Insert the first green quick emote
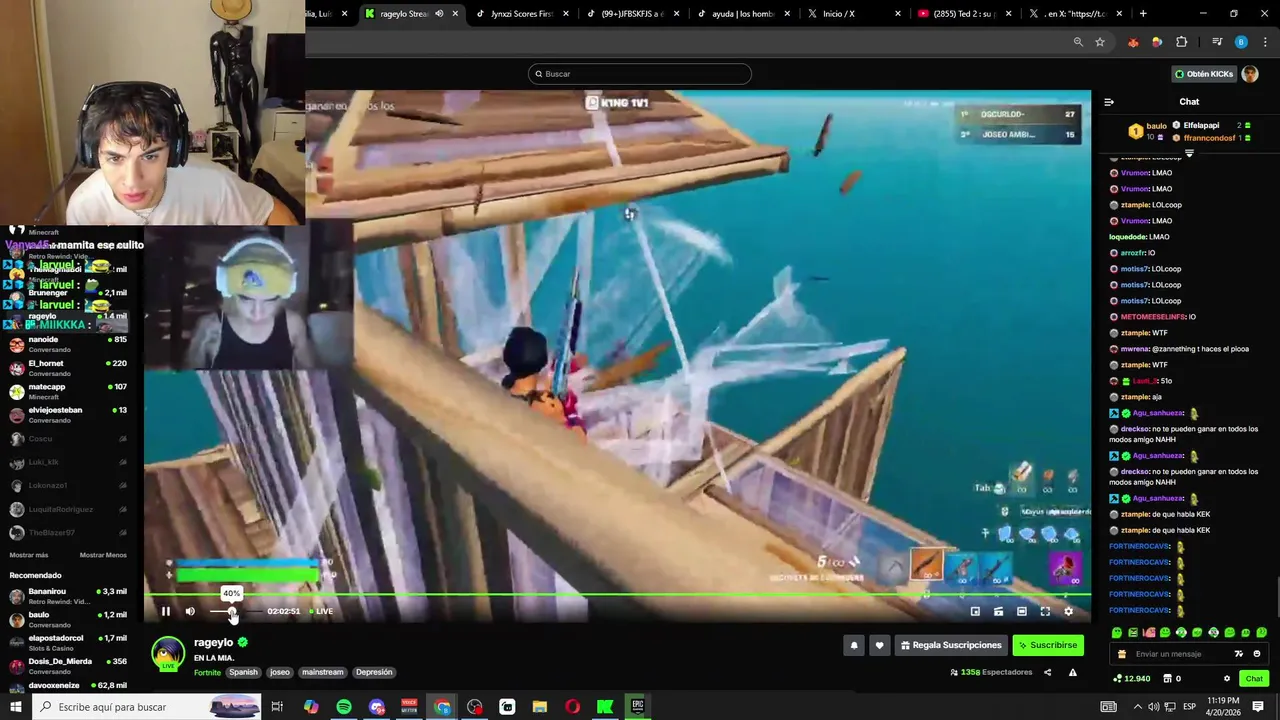Viewport: 1280px width, 720px height. tap(1117, 633)
